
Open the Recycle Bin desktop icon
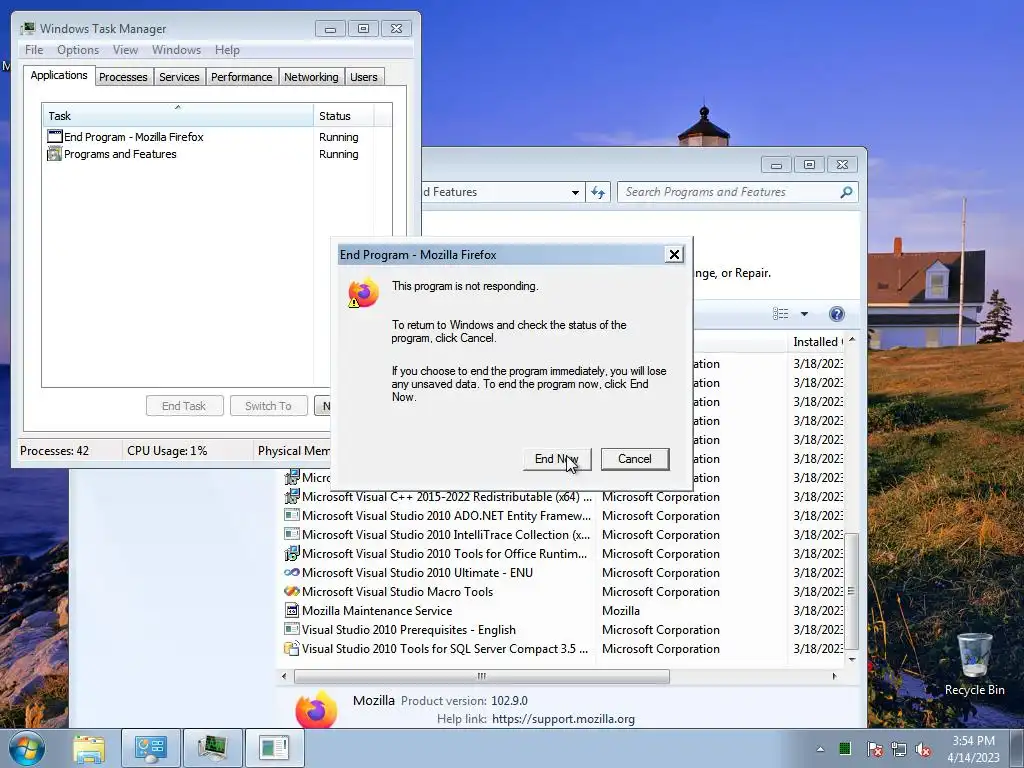pyautogui.click(x=974, y=664)
